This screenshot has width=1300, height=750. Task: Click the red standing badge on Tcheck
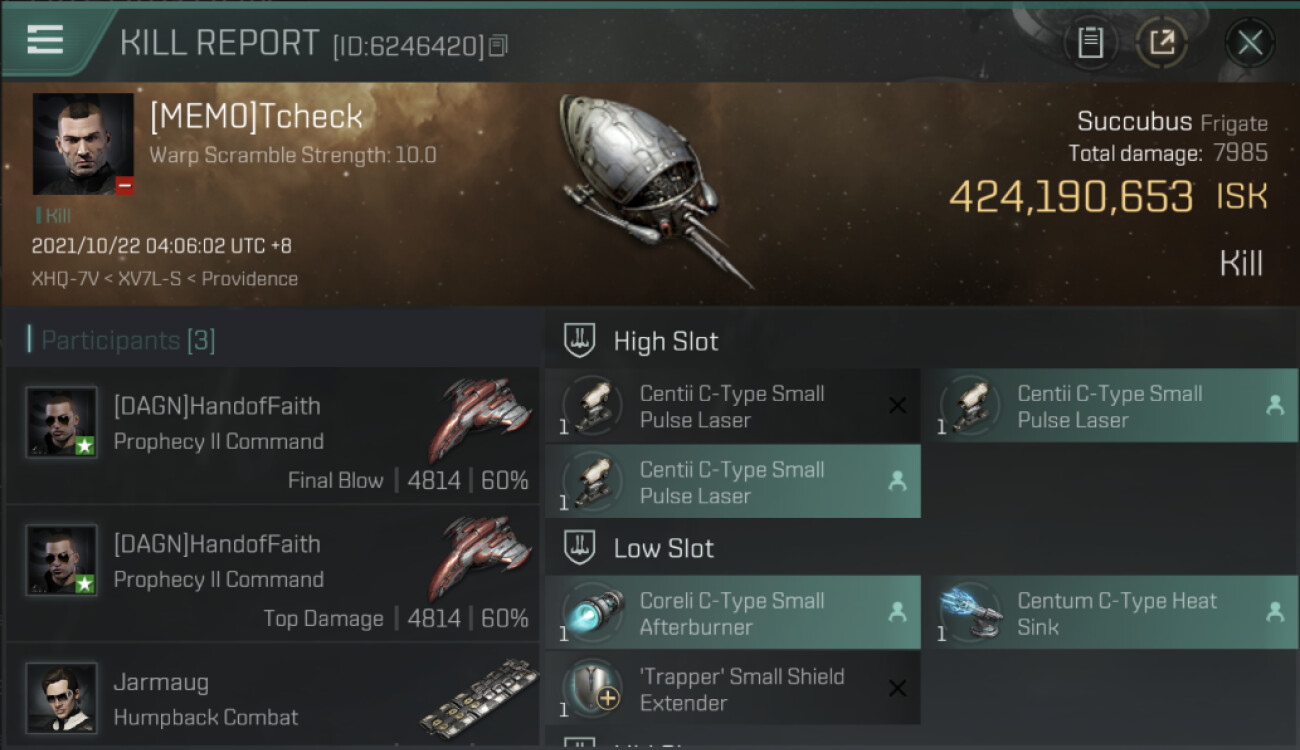coord(124,185)
